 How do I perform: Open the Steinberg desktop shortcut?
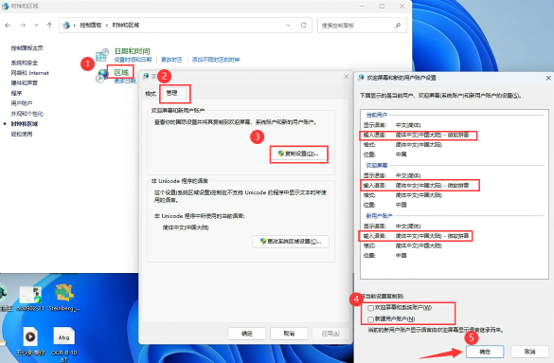(x=64, y=298)
